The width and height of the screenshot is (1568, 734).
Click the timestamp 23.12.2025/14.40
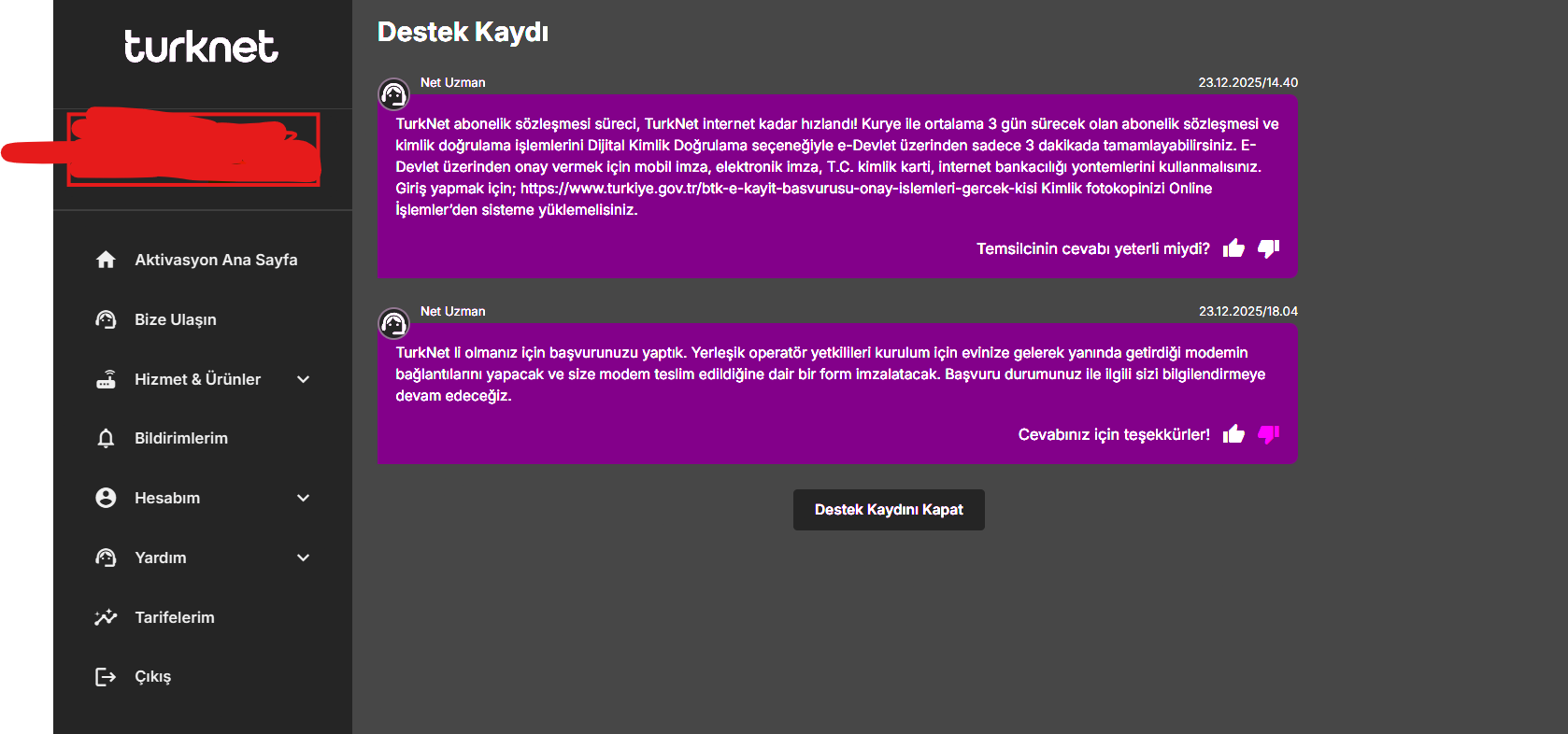pyautogui.click(x=1248, y=82)
